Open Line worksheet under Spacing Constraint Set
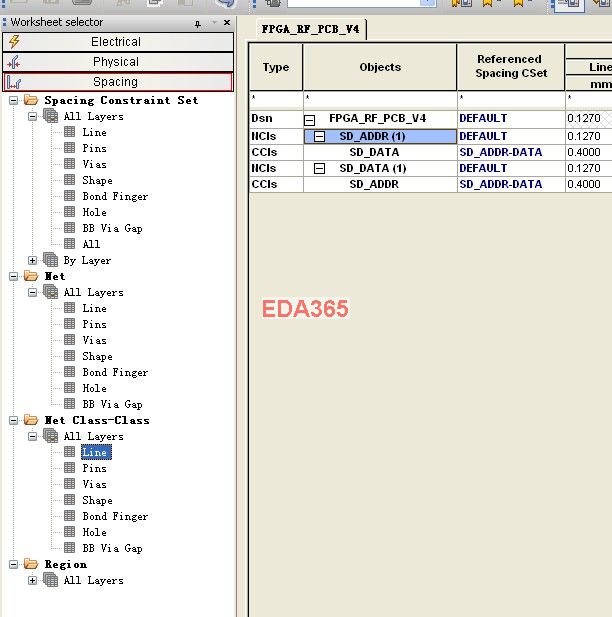The image size is (612, 617). pos(94,133)
